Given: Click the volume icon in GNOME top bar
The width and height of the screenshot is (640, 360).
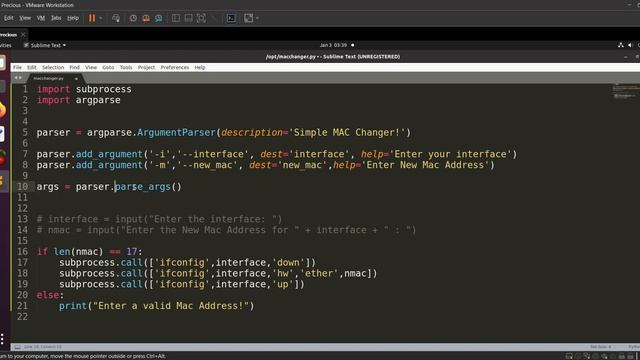Looking at the screenshot, I should (x=630, y=45).
